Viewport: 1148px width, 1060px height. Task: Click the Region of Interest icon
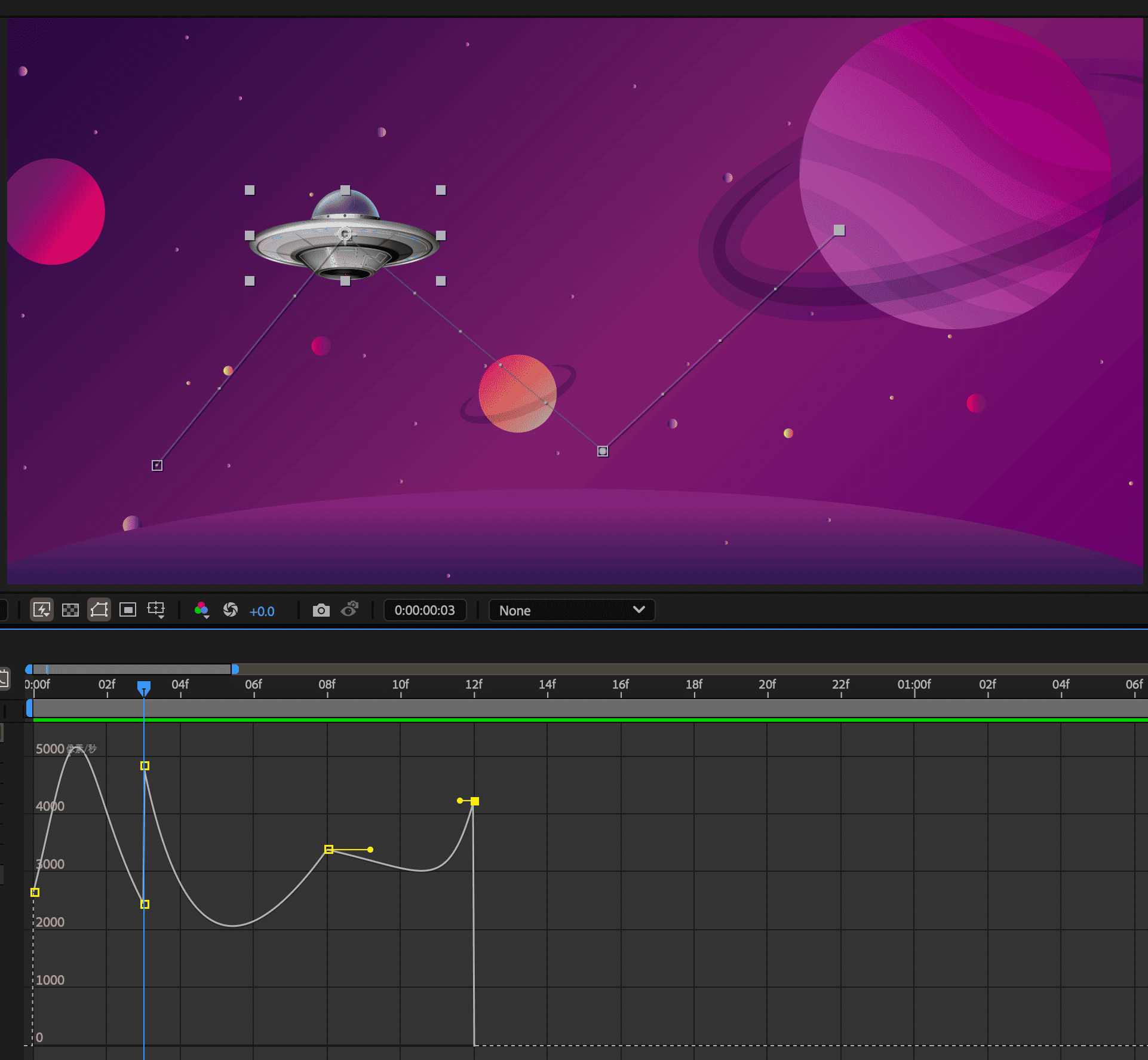click(128, 610)
